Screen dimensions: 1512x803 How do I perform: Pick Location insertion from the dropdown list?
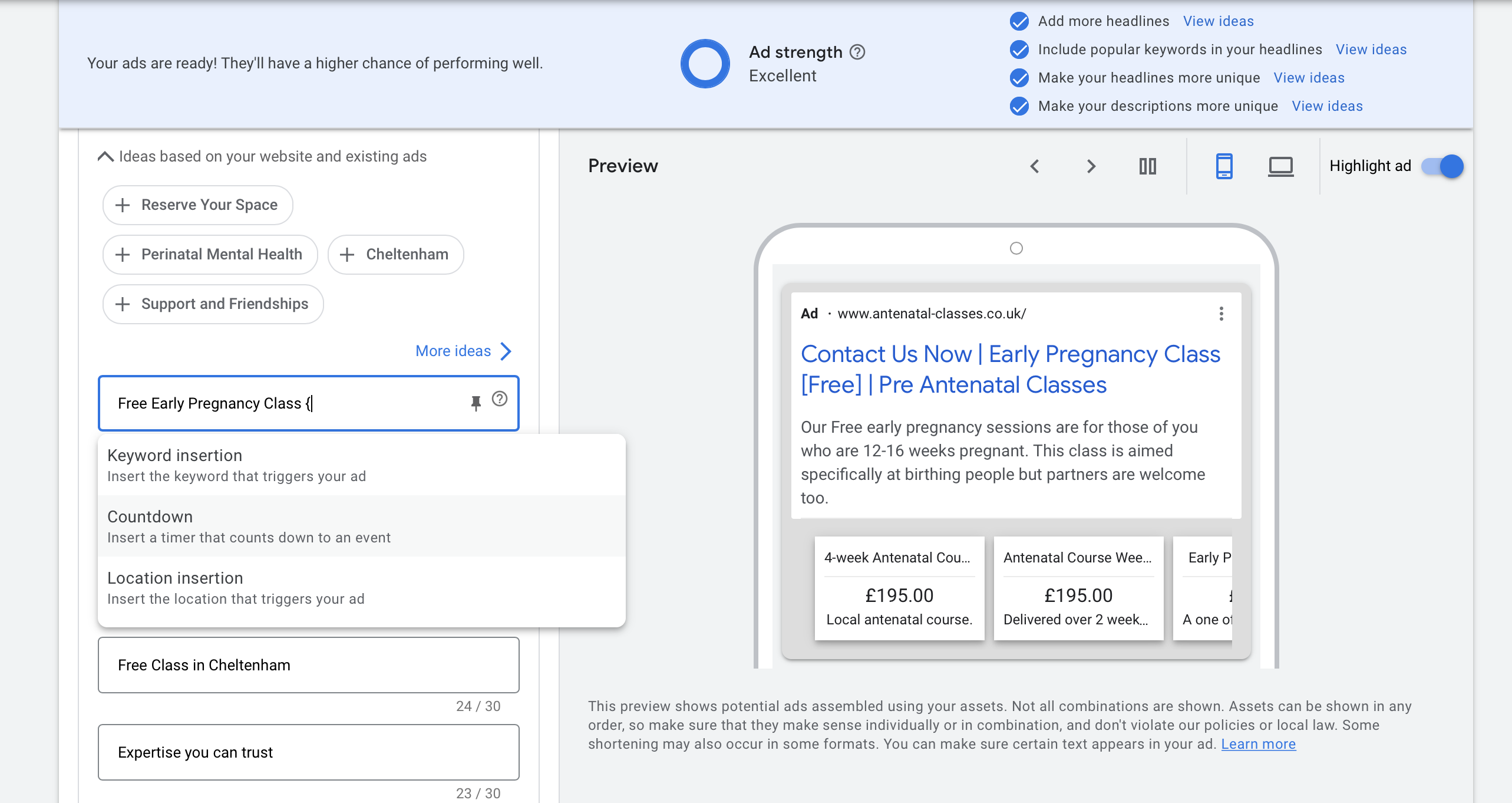click(x=361, y=588)
